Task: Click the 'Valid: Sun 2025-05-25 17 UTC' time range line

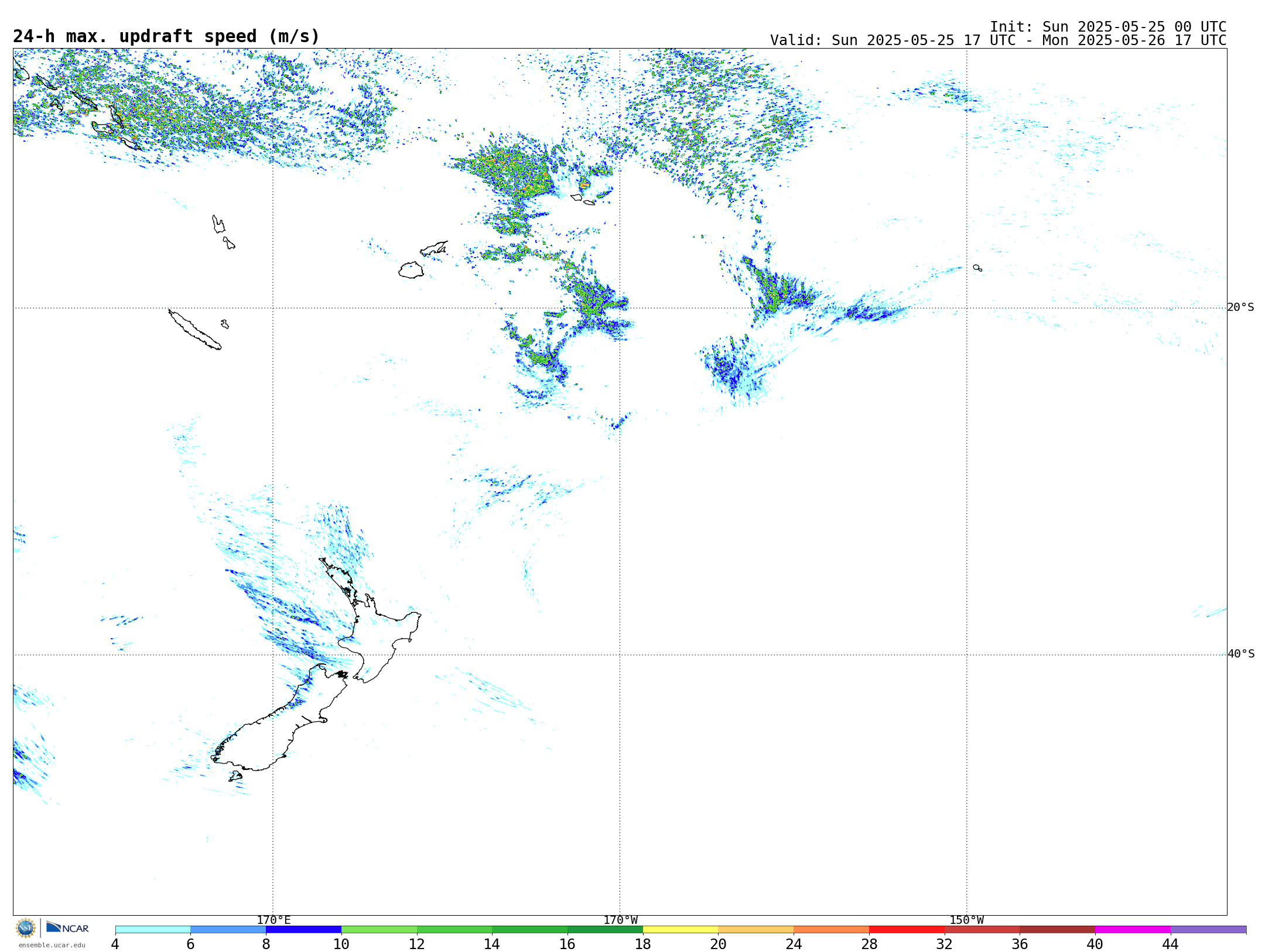Action: pos(998,40)
